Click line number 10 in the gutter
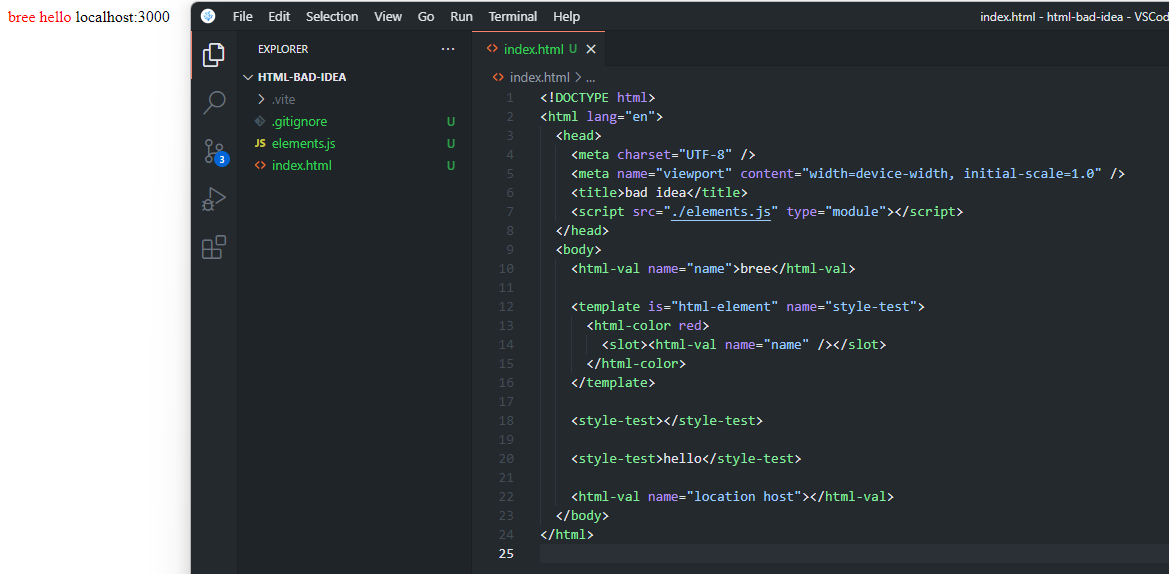Screen dimensions: 1169x574 507,268
